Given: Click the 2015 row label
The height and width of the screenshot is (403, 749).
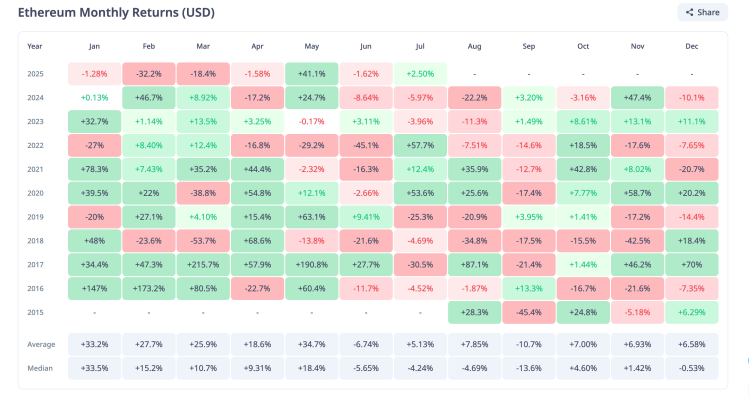Looking at the screenshot, I should click(35, 311).
